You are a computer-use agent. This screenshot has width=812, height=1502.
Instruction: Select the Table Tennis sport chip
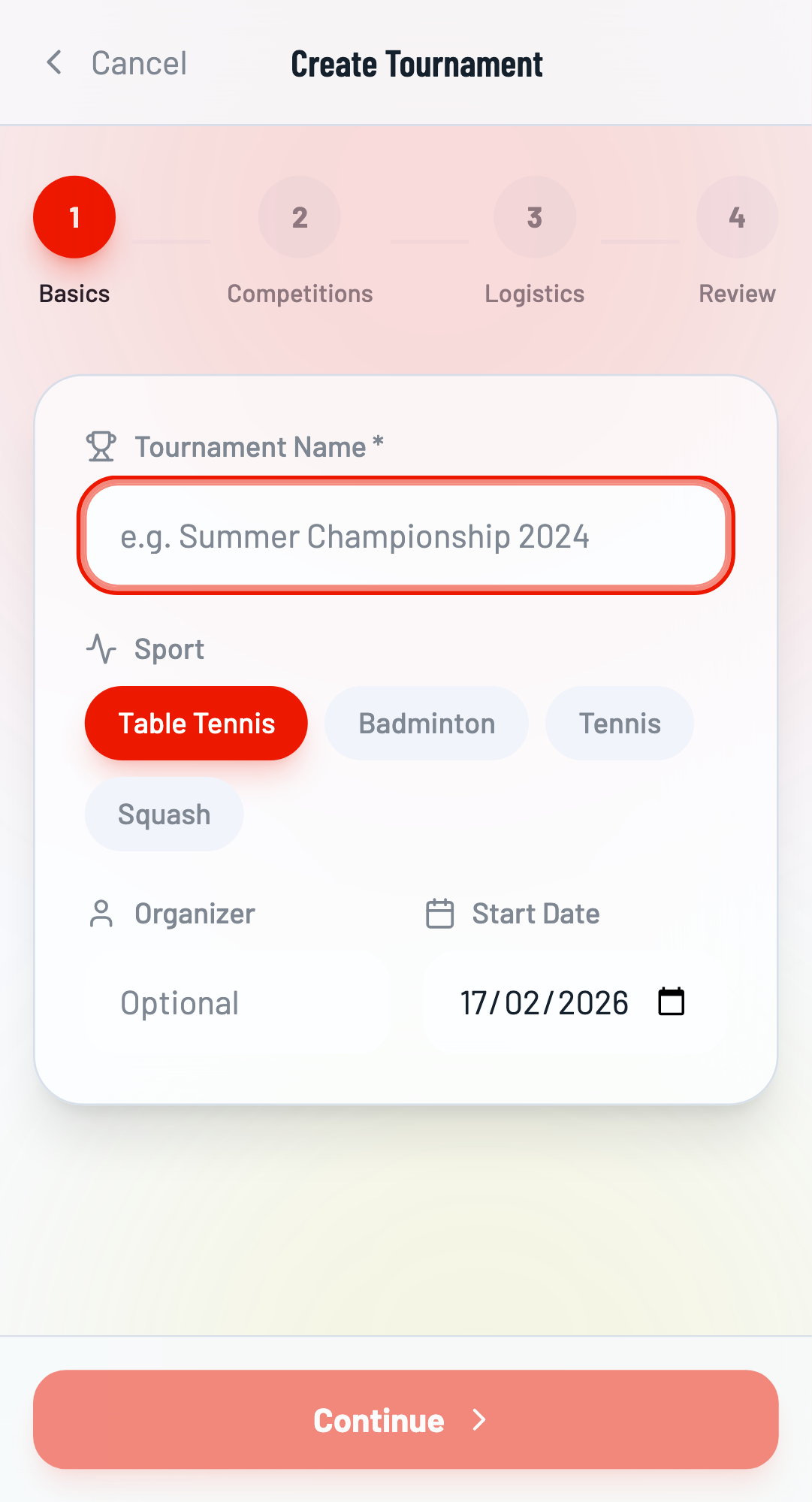(196, 723)
